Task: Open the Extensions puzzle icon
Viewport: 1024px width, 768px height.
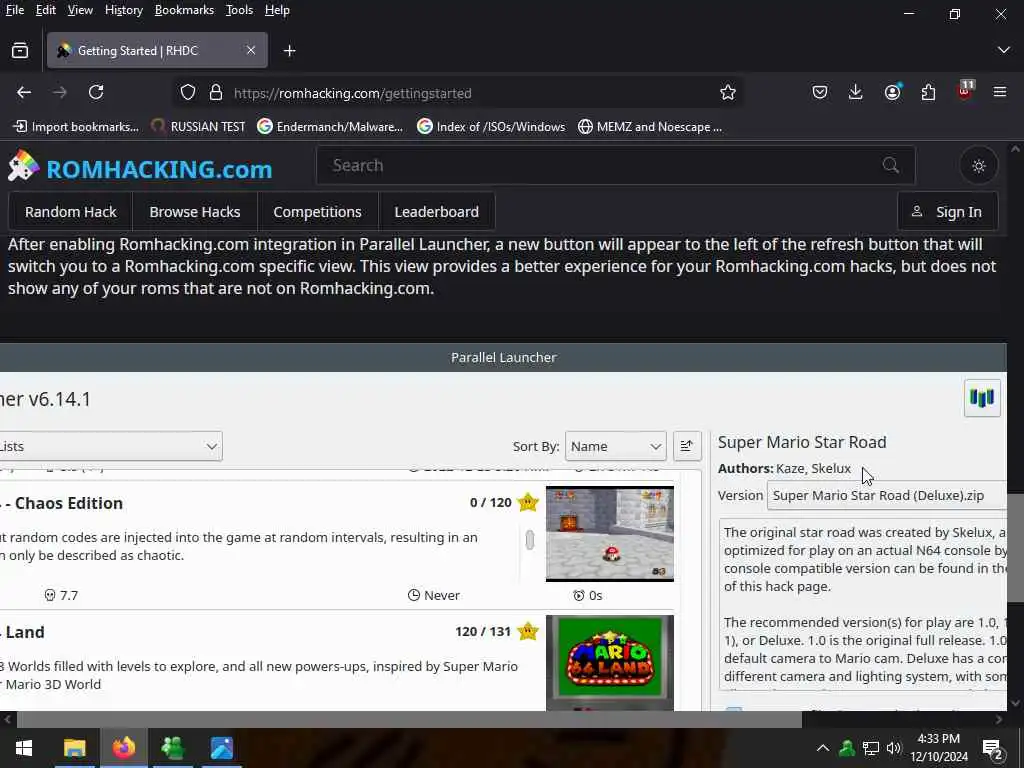Action: coord(928,92)
